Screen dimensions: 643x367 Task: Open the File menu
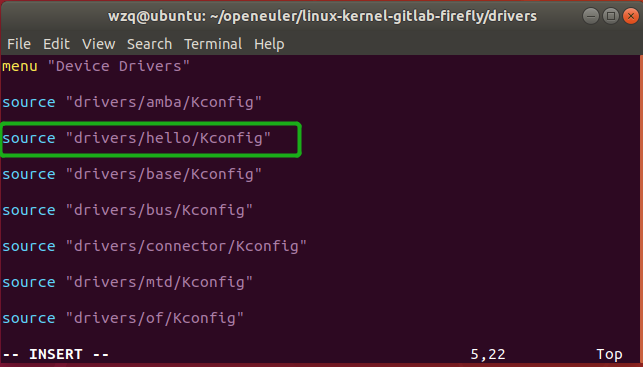(x=19, y=44)
